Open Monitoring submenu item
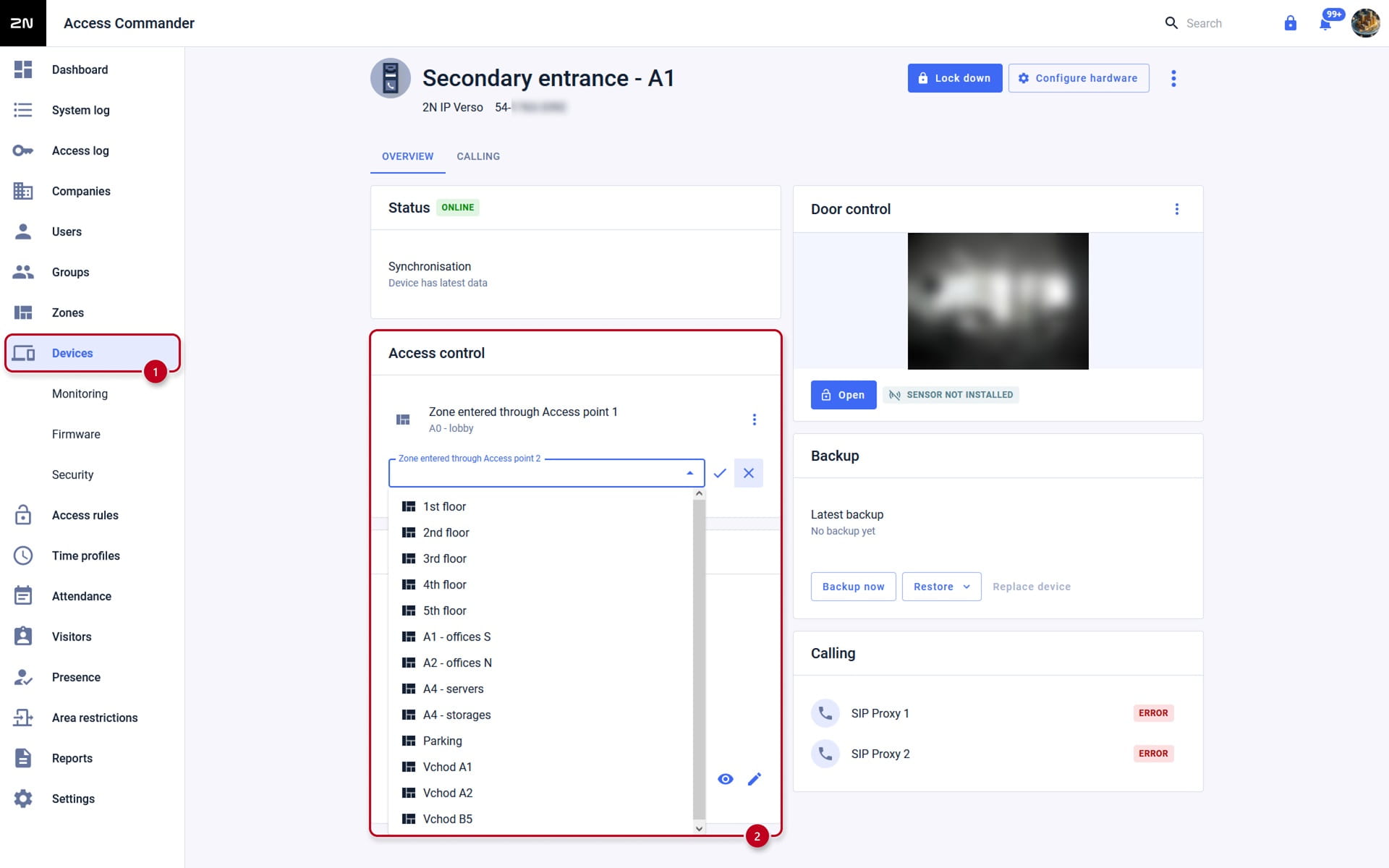This screenshot has height=868, width=1389. 80,393
